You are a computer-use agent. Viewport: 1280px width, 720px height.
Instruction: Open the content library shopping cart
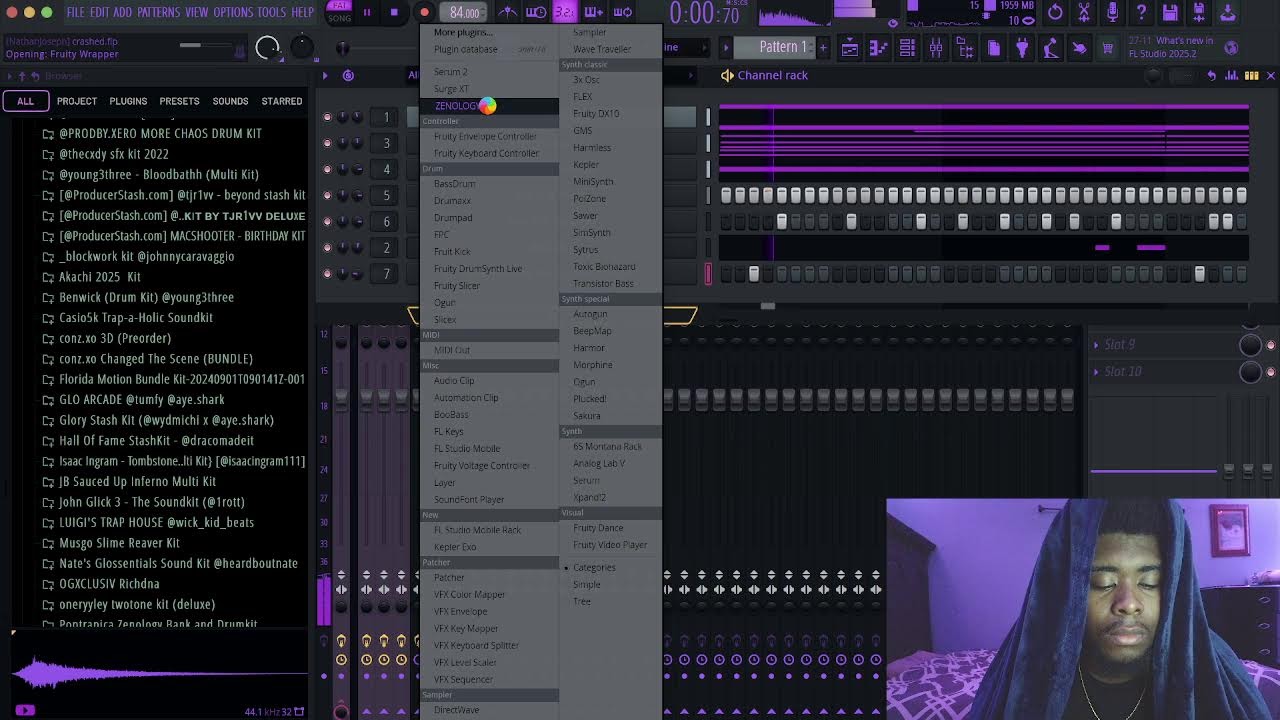tap(1108, 48)
